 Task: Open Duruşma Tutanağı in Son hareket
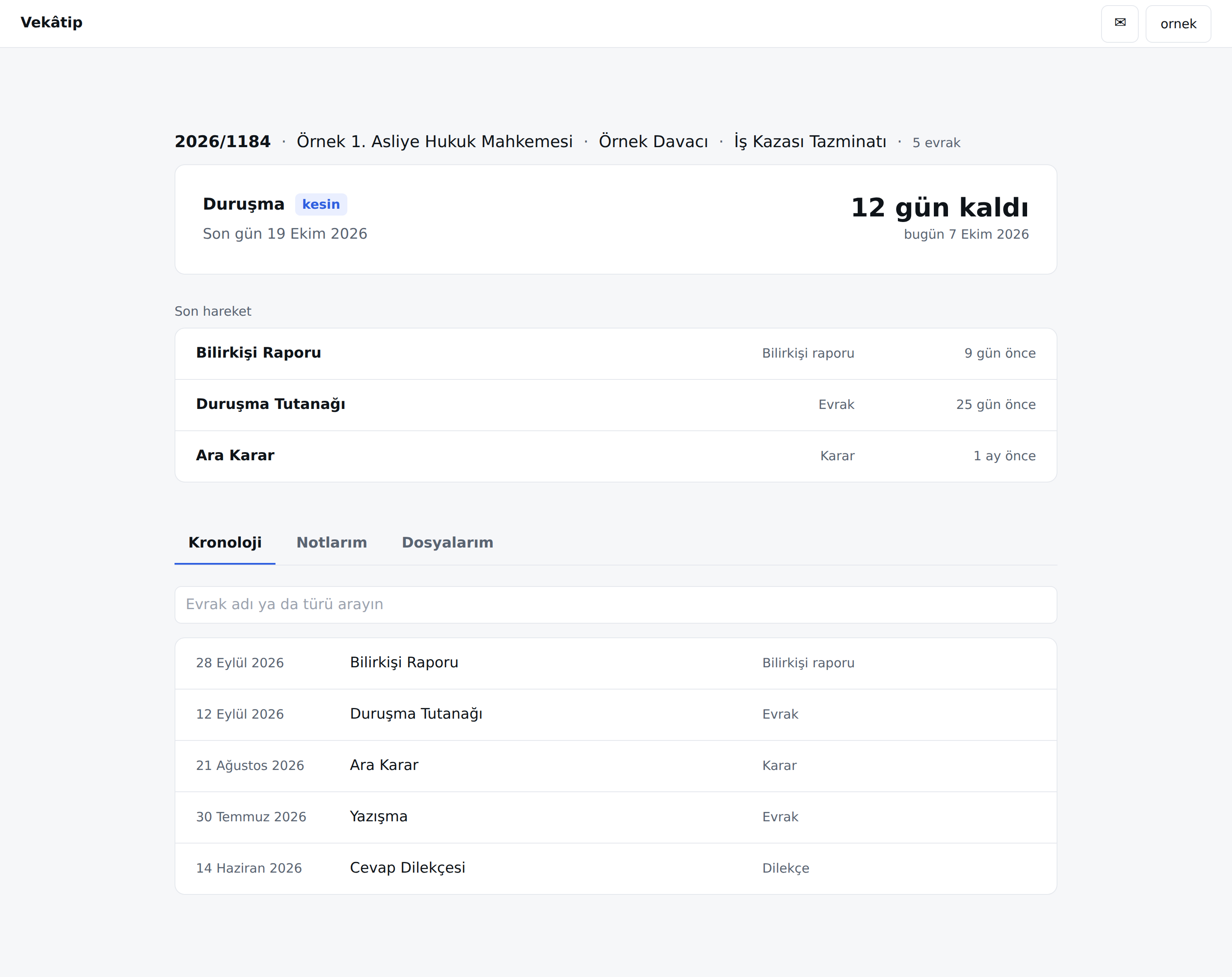[616, 405]
